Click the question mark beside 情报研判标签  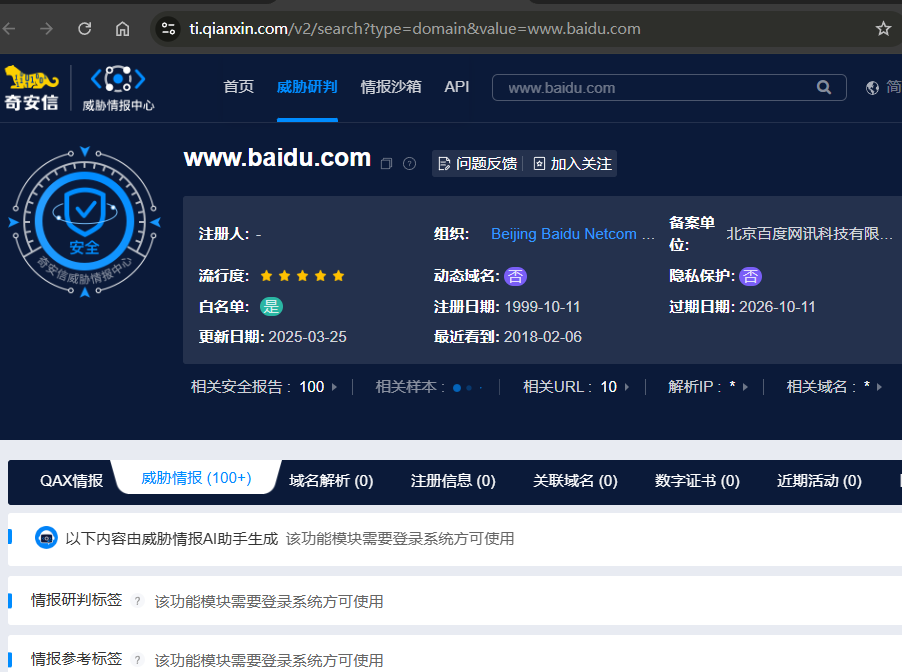(x=137, y=601)
